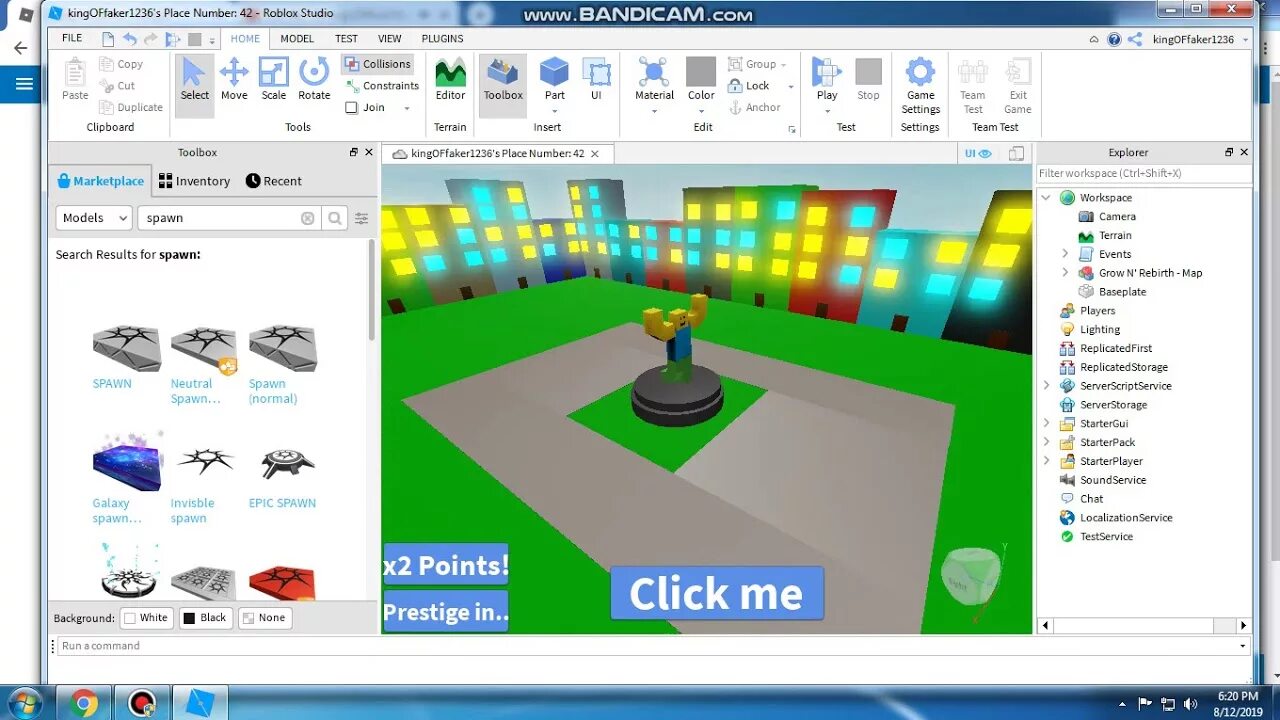Image resolution: width=1280 pixels, height=720 pixels.
Task: Open the Color dropdown arrow
Action: pyautogui.click(x=701, y=111)
